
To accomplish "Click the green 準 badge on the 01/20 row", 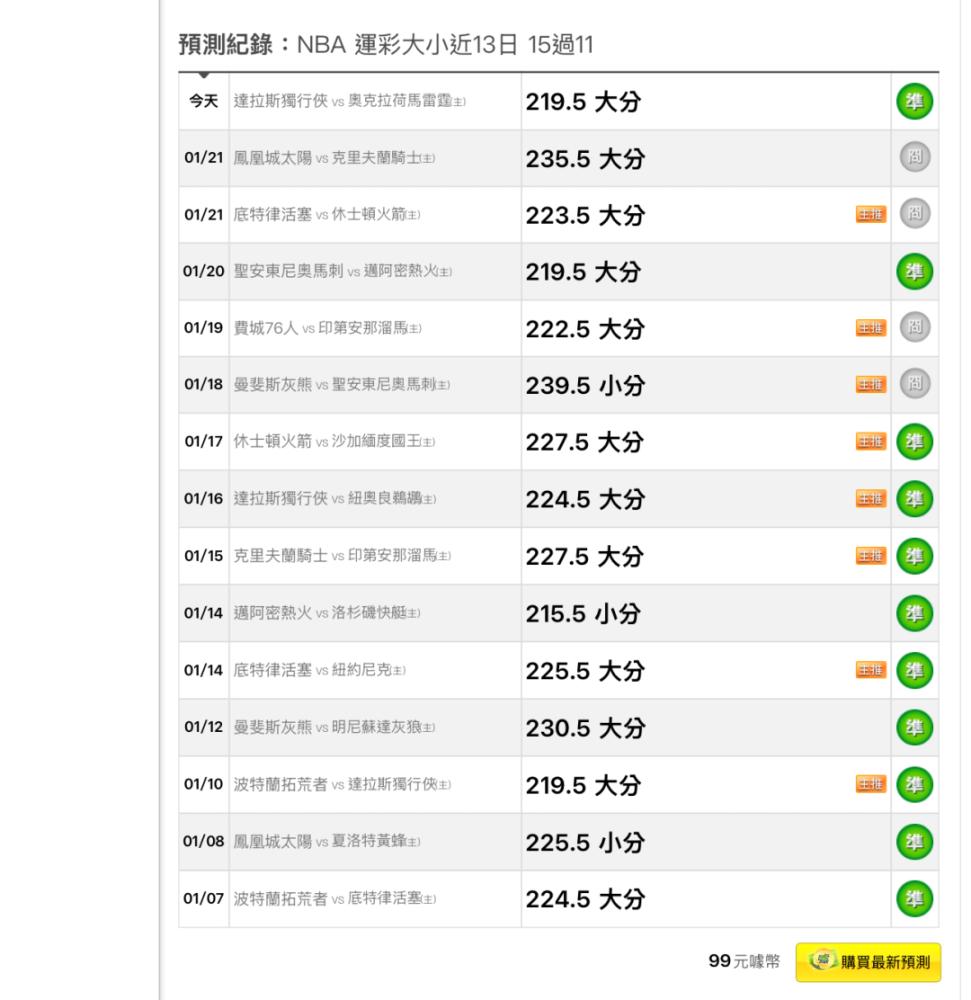I will (914, 272).
